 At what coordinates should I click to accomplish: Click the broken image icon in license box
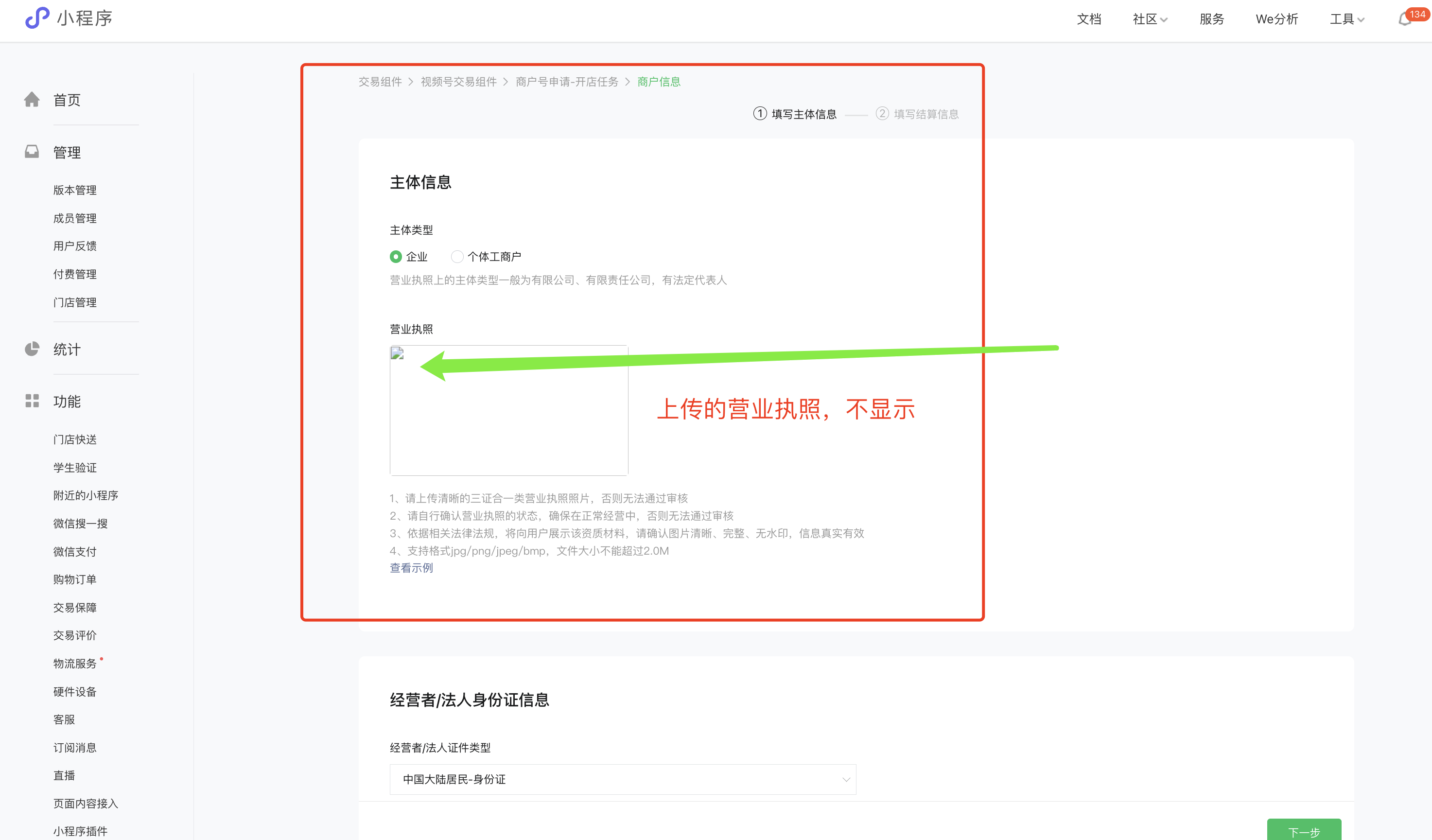397,354
